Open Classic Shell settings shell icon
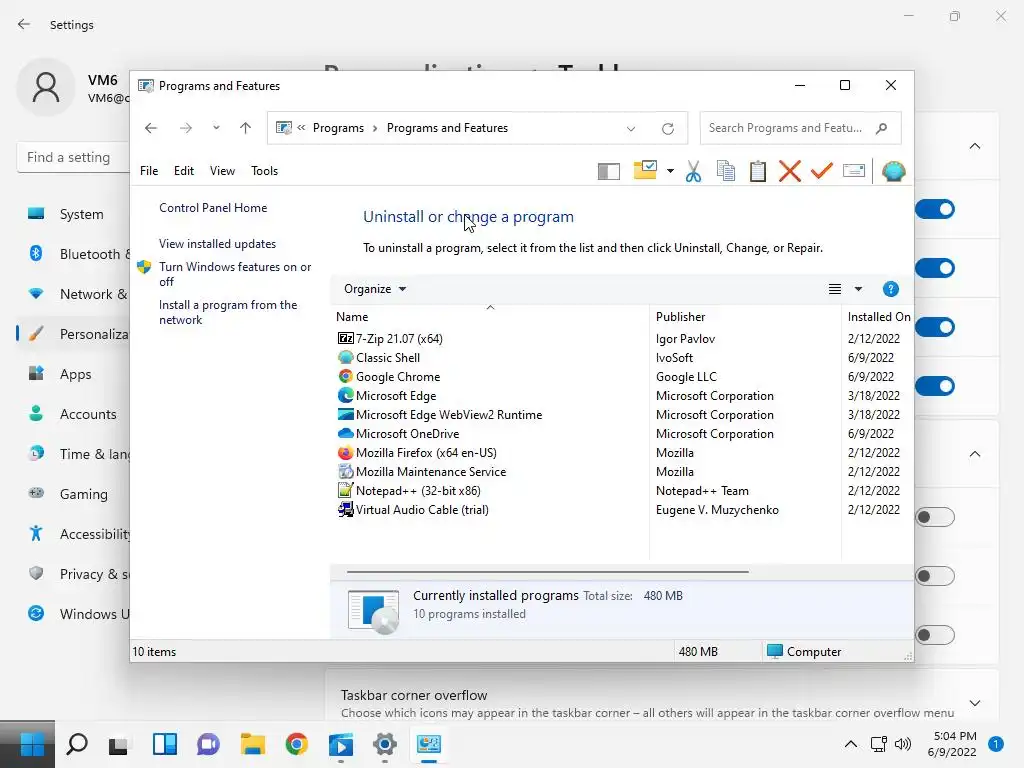The image size is (1024, 768). click(x=893, y=171)
